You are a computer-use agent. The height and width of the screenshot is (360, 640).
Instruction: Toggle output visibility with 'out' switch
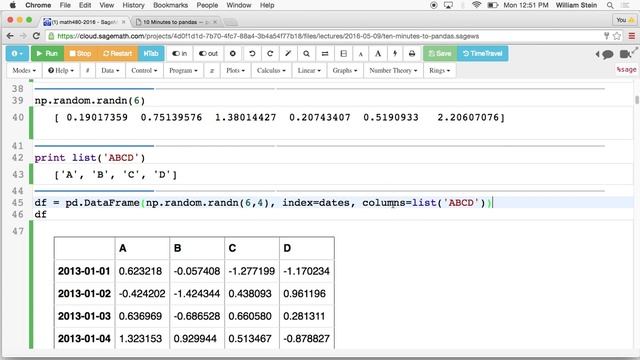click(x=208, y=53)
